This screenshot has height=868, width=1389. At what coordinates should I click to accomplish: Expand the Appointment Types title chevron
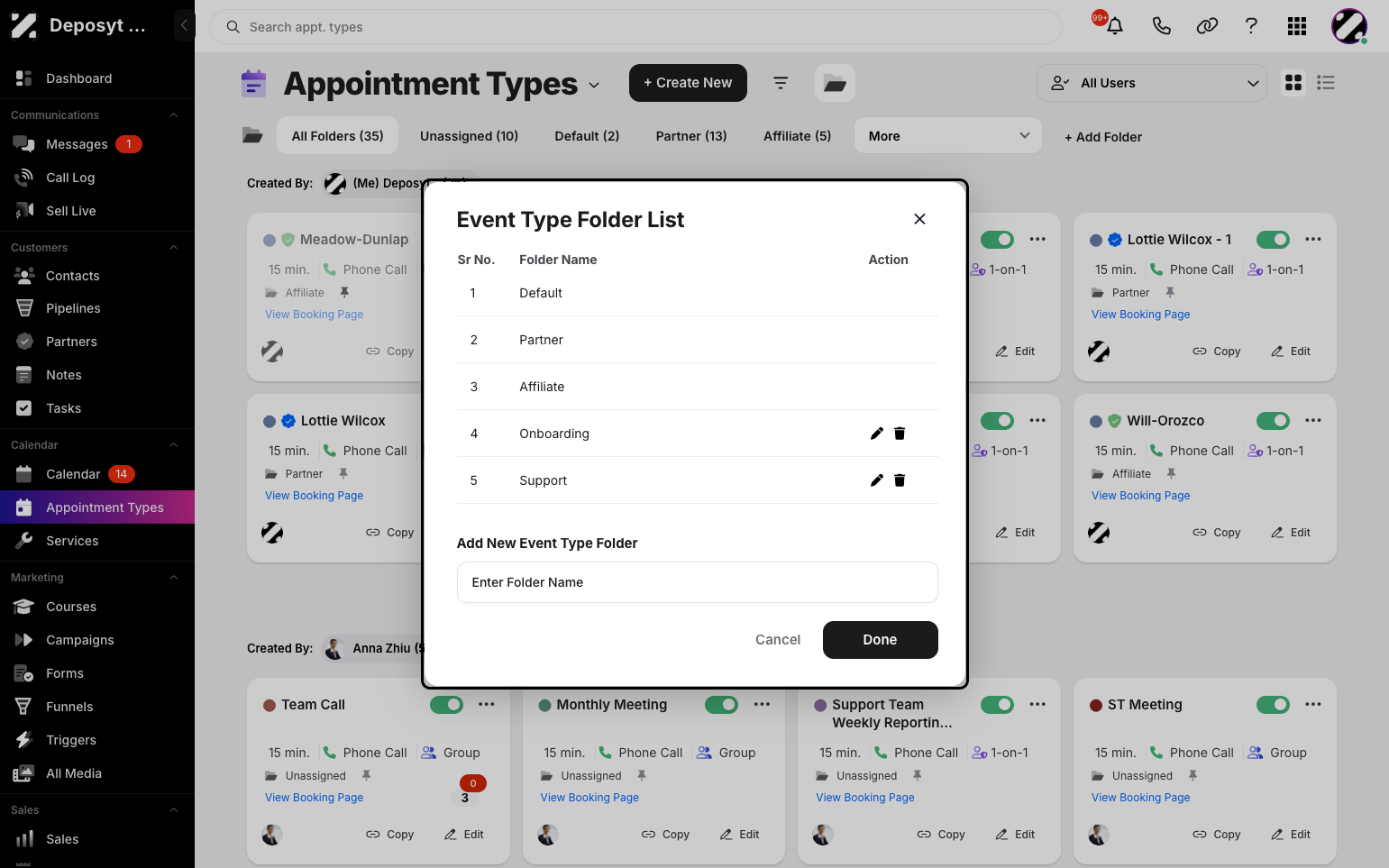tap(594, 86)
